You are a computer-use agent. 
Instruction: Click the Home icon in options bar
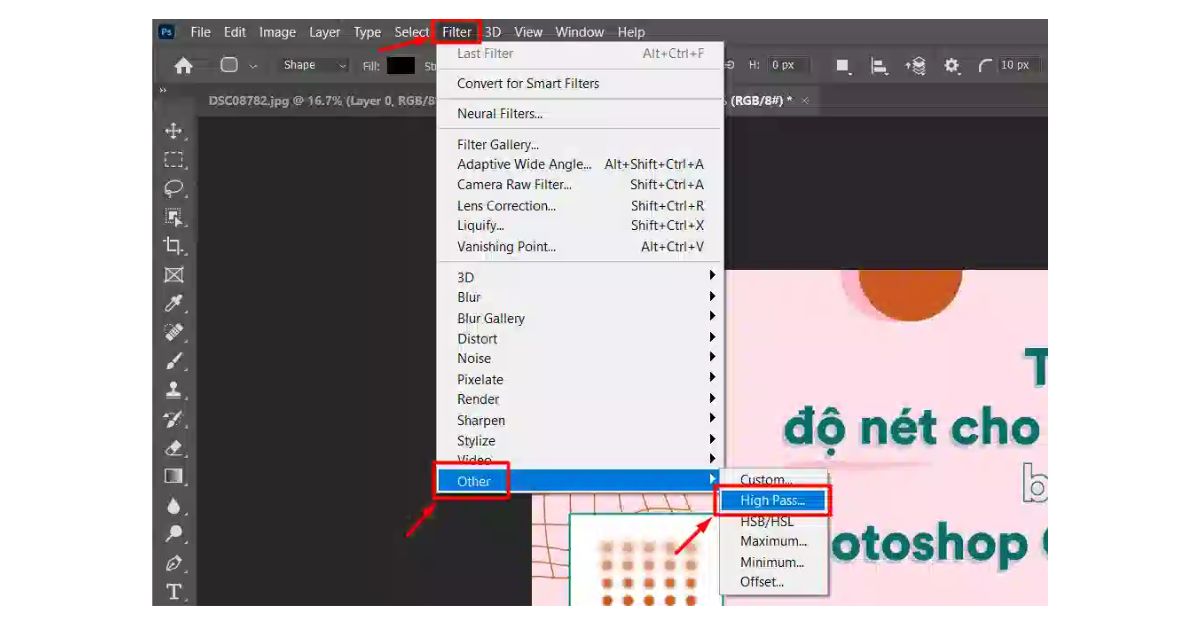[183, 65]
